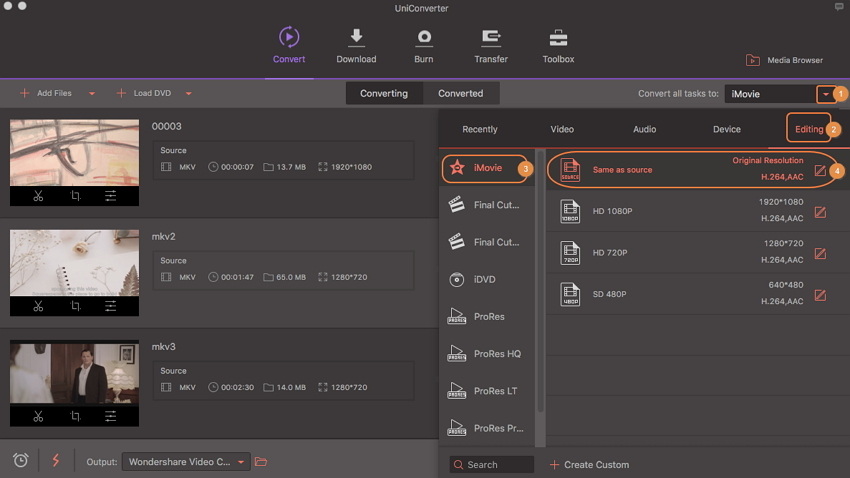The height and width of the screenshot is (478, 850).
Task: Switch to the Converting tab
Action: tap(384, 93)
